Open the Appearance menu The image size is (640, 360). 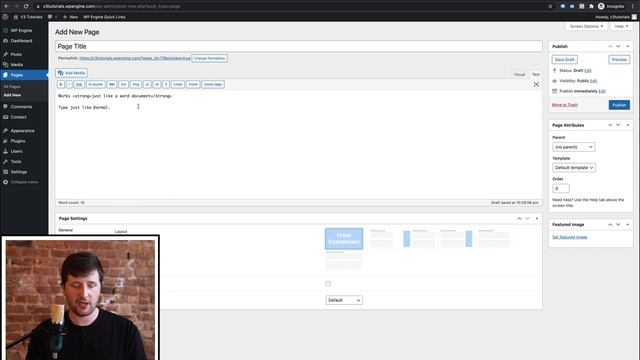pyautogui.click(x=22, y=131)
